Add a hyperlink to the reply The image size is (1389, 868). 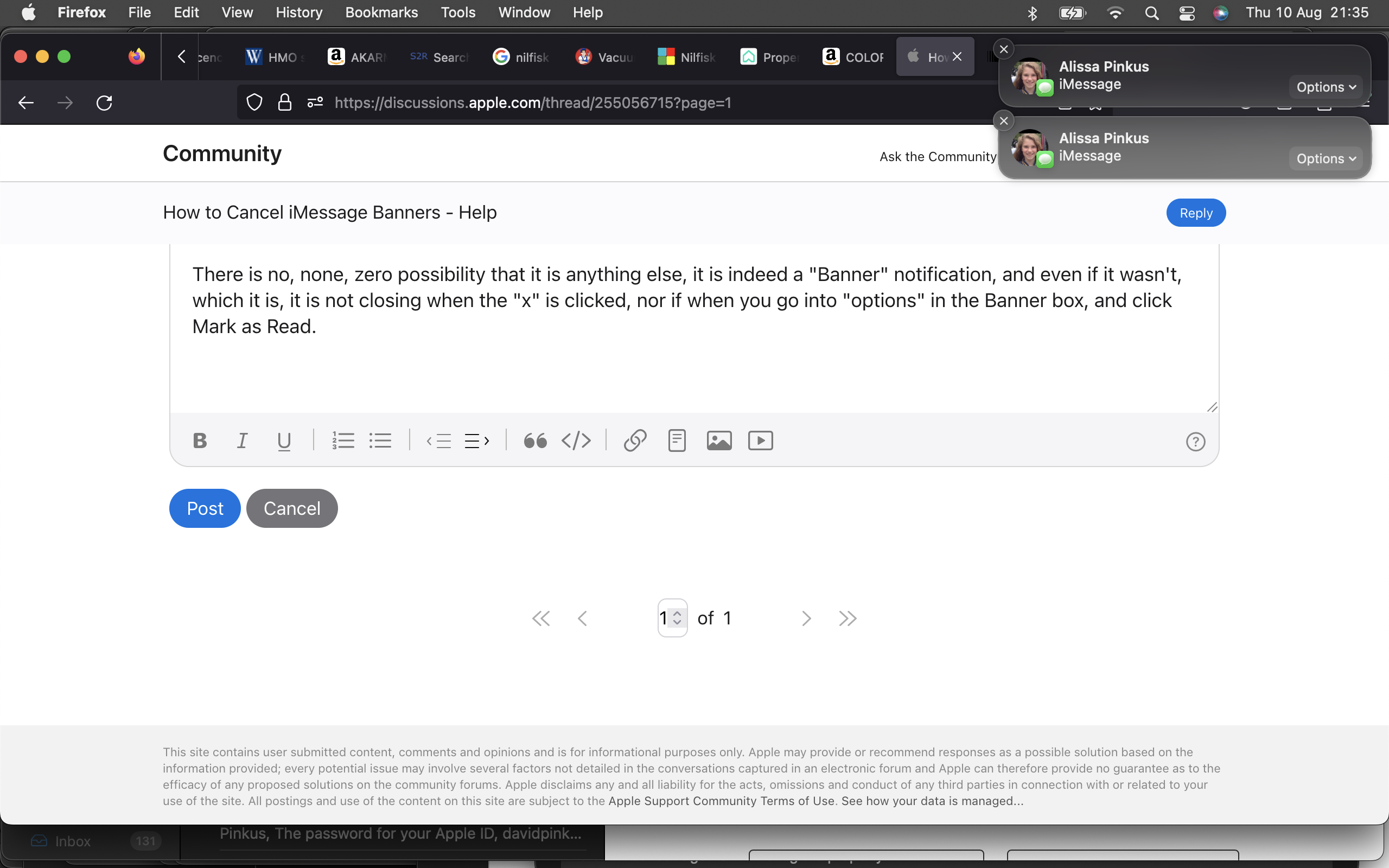point(635,441)
